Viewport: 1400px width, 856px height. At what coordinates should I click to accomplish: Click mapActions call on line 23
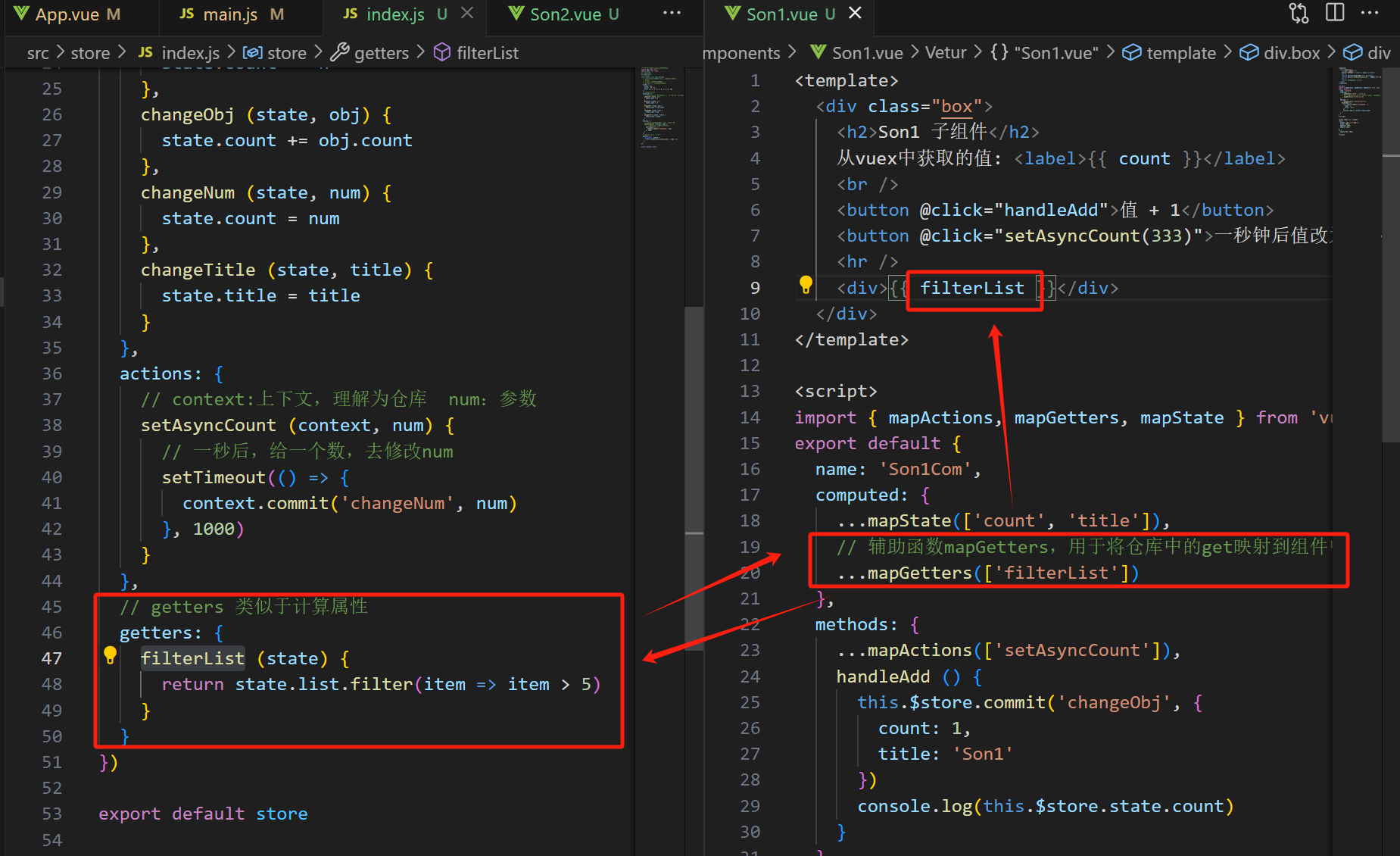pyautogui.click(x=1008, y=651)
